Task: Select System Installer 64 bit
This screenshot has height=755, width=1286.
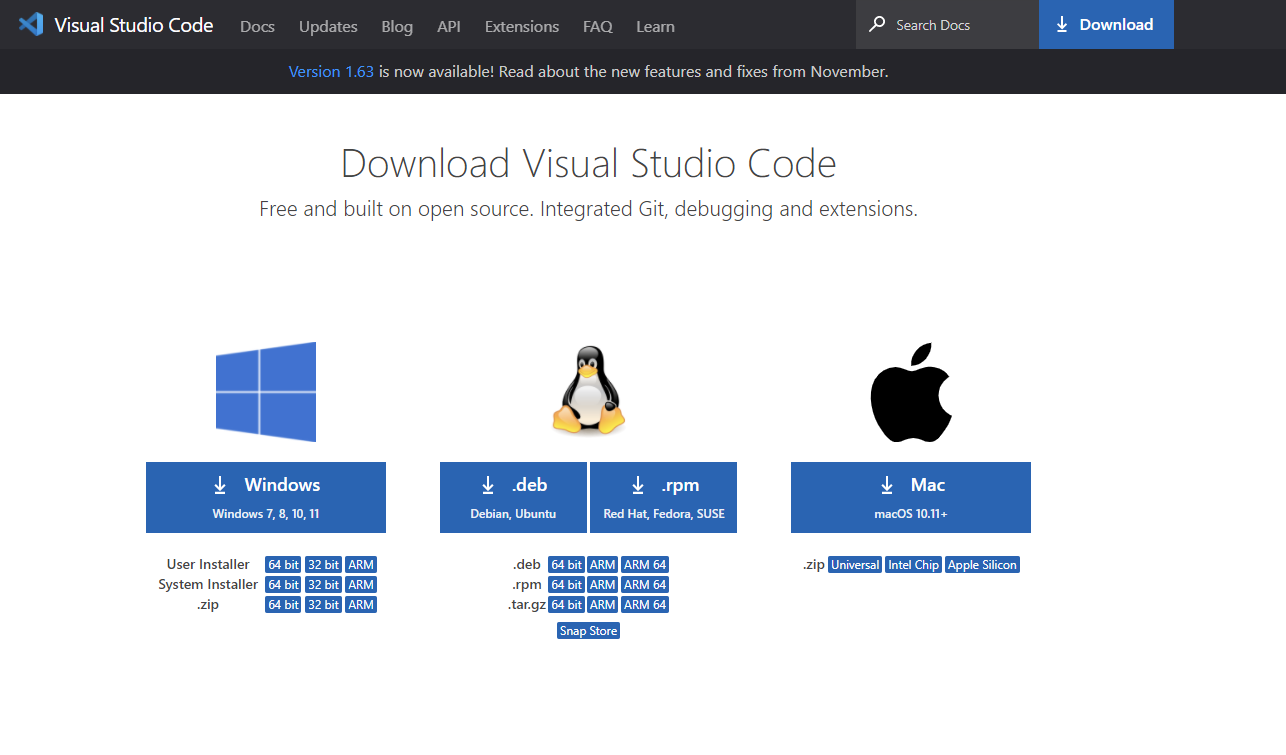Action: (283, 585)
